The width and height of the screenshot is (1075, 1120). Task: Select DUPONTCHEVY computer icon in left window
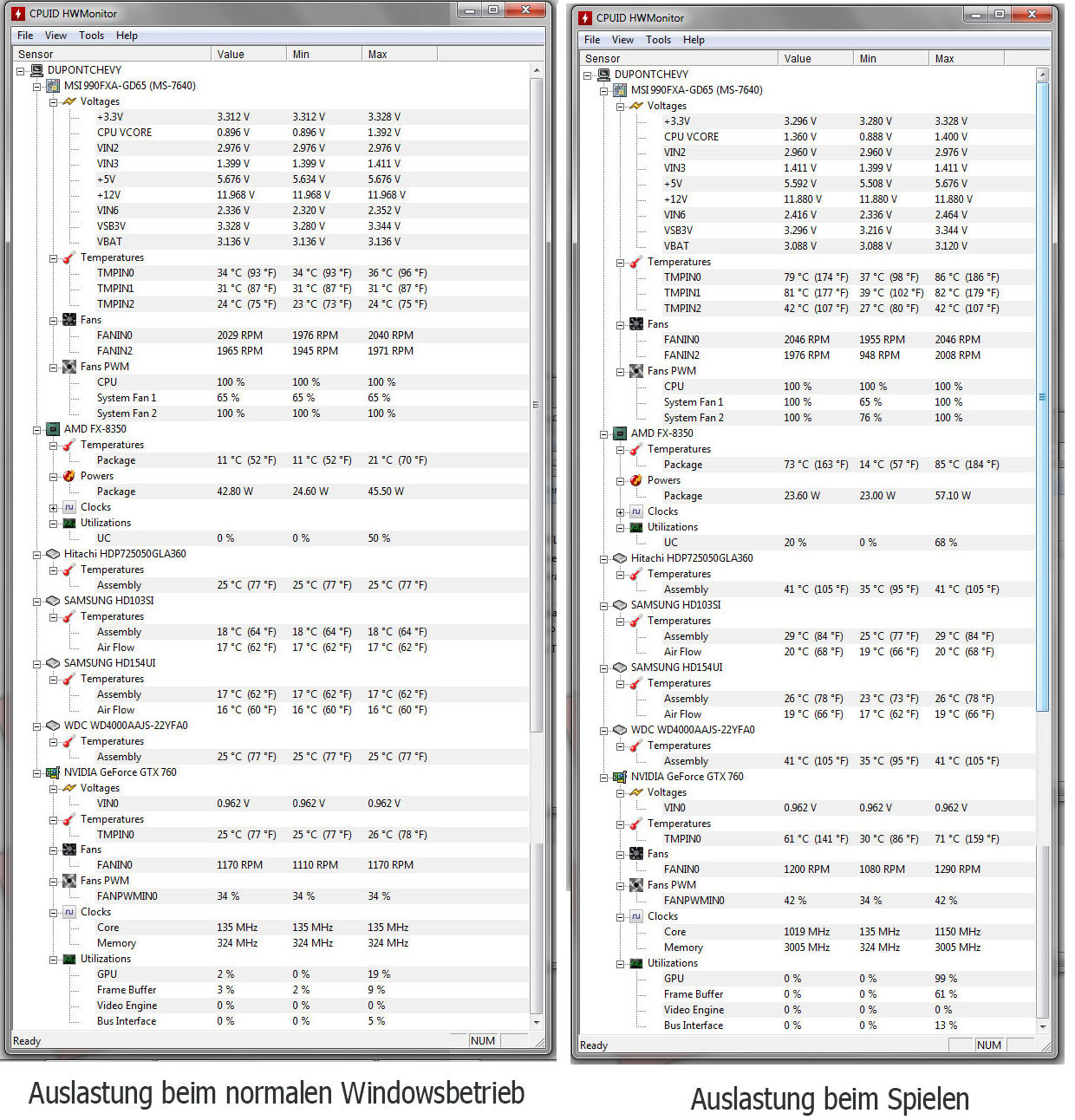coord(37,70)
